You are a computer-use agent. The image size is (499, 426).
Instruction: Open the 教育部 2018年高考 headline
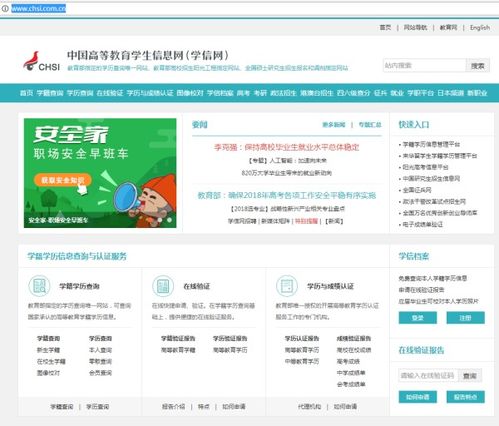pos(287,195)
